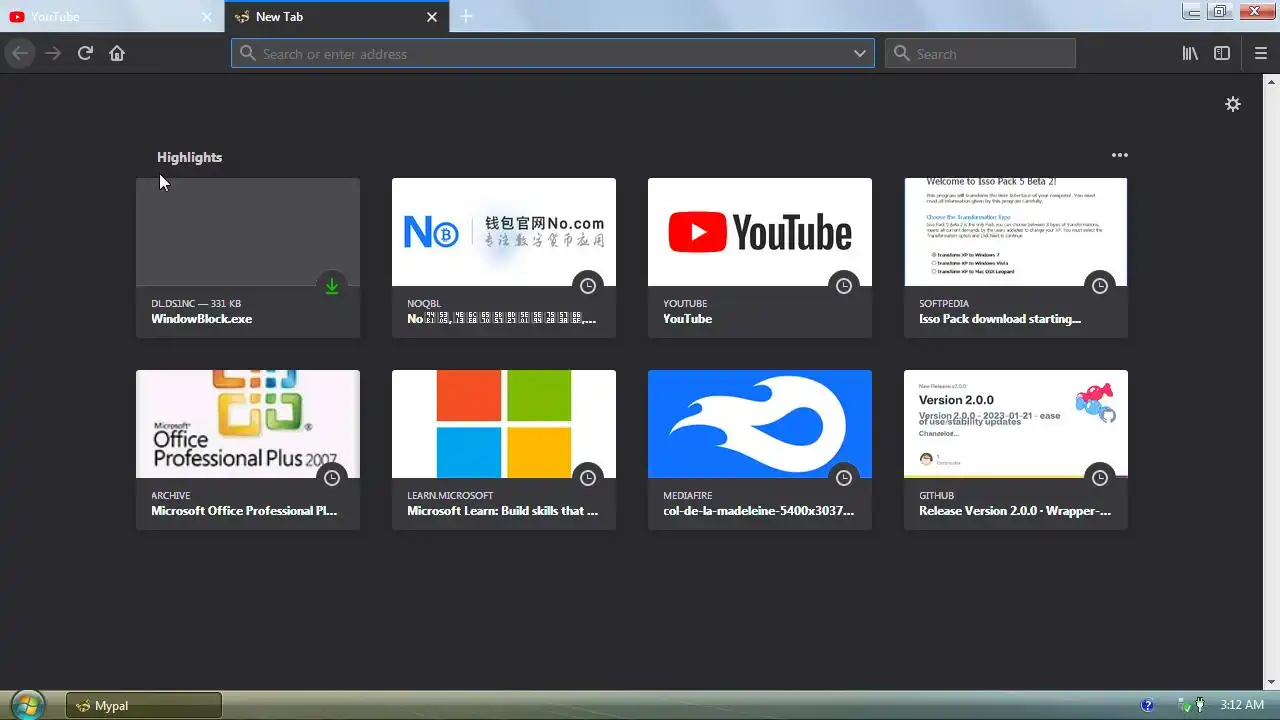This screenshot has height=720, width=1280.
Task: Click into the Search box
Action: click(x=981, y=53)
